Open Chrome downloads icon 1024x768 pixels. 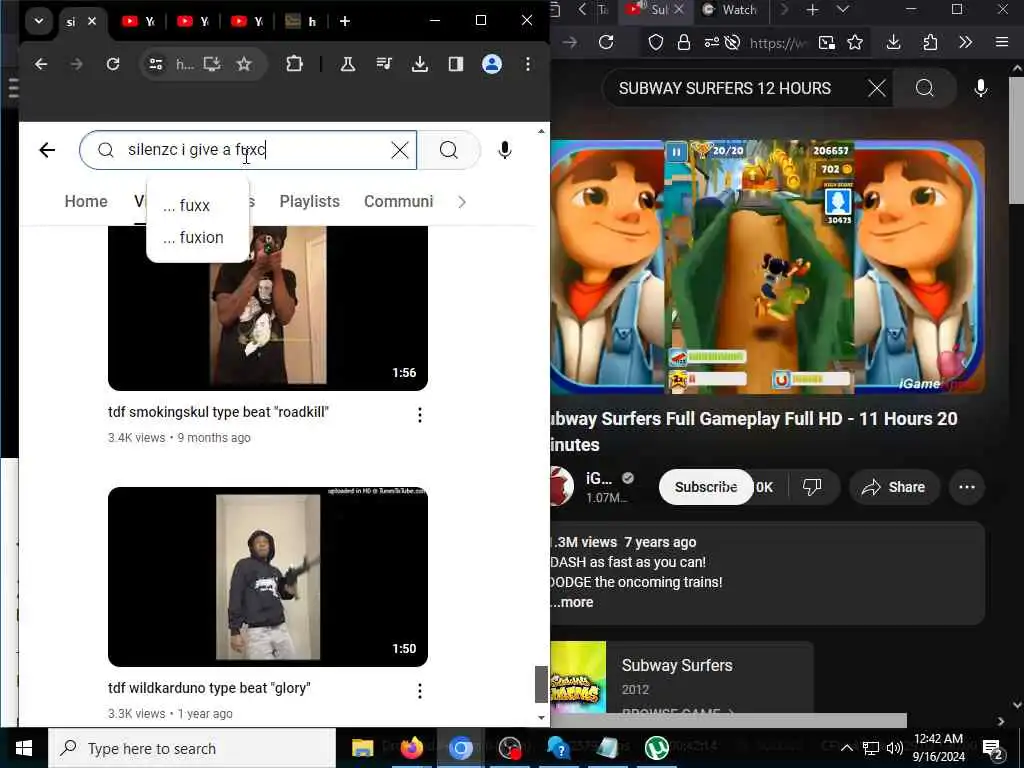coord(420,64)
